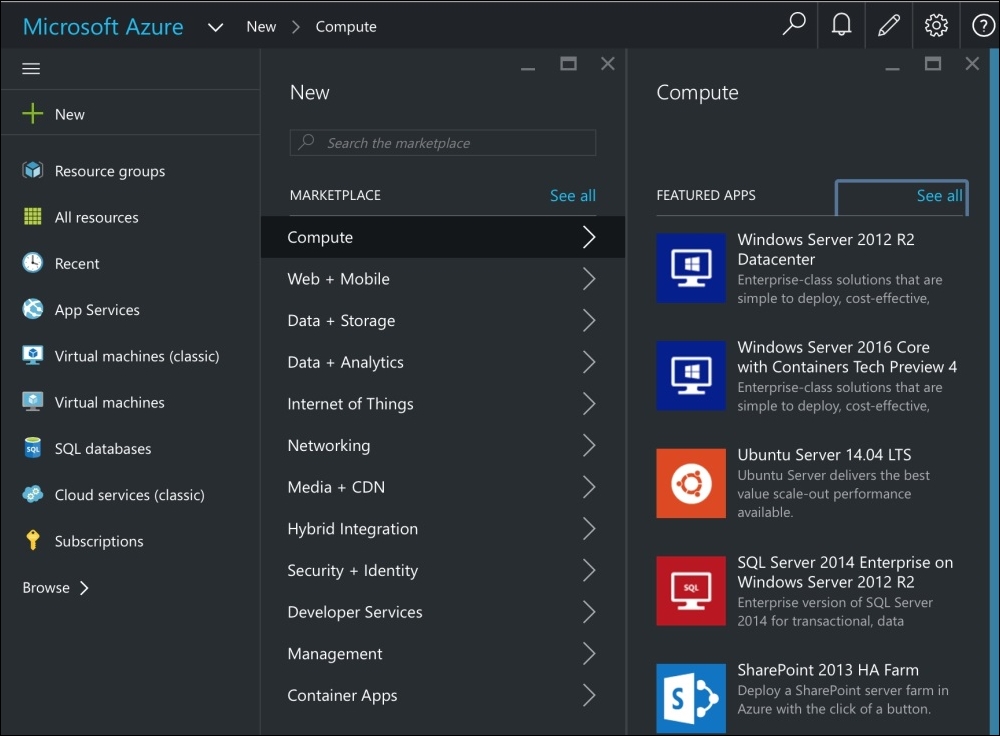1000x736 pixels.
Task: Click New breadcrumb in top bar
Action: tap(261, 27)
